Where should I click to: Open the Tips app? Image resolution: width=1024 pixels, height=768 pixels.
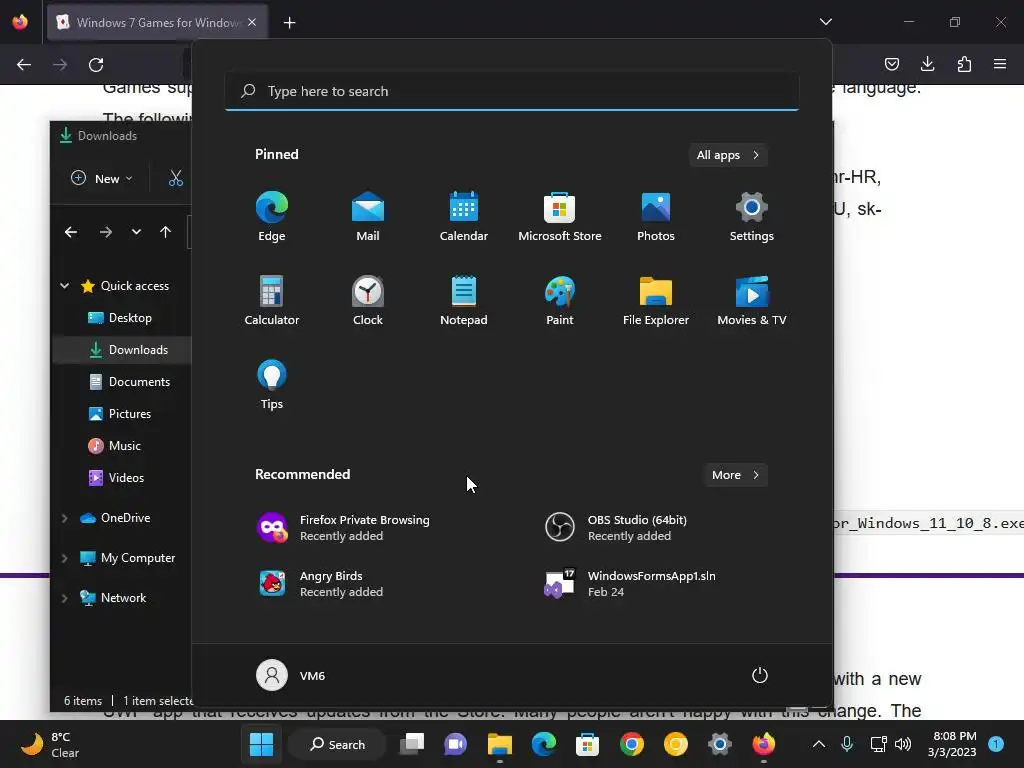272,385
